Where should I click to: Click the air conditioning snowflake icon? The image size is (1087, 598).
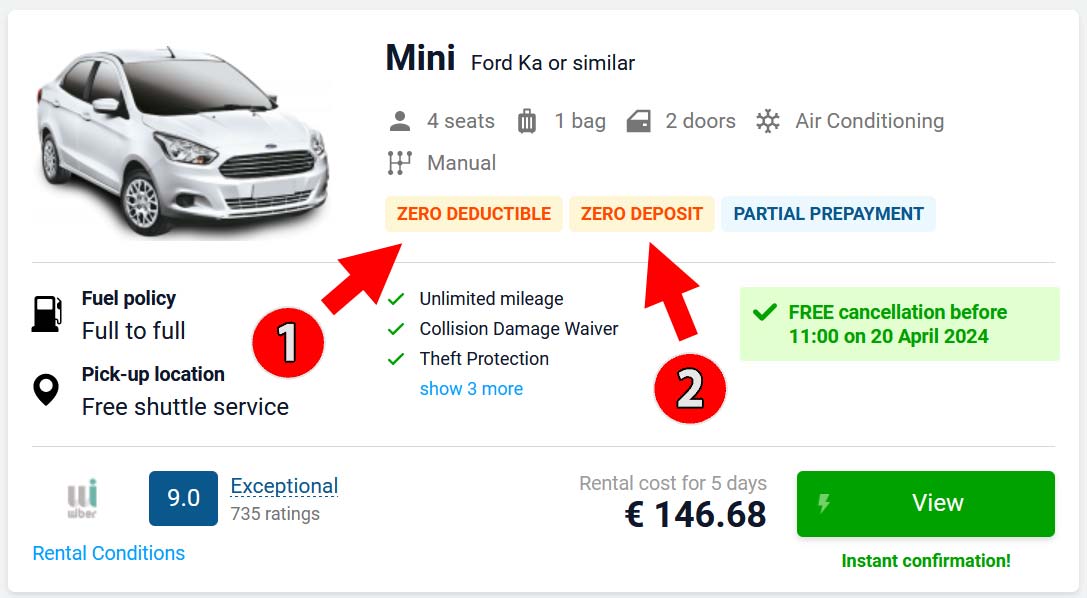[767, 121]
